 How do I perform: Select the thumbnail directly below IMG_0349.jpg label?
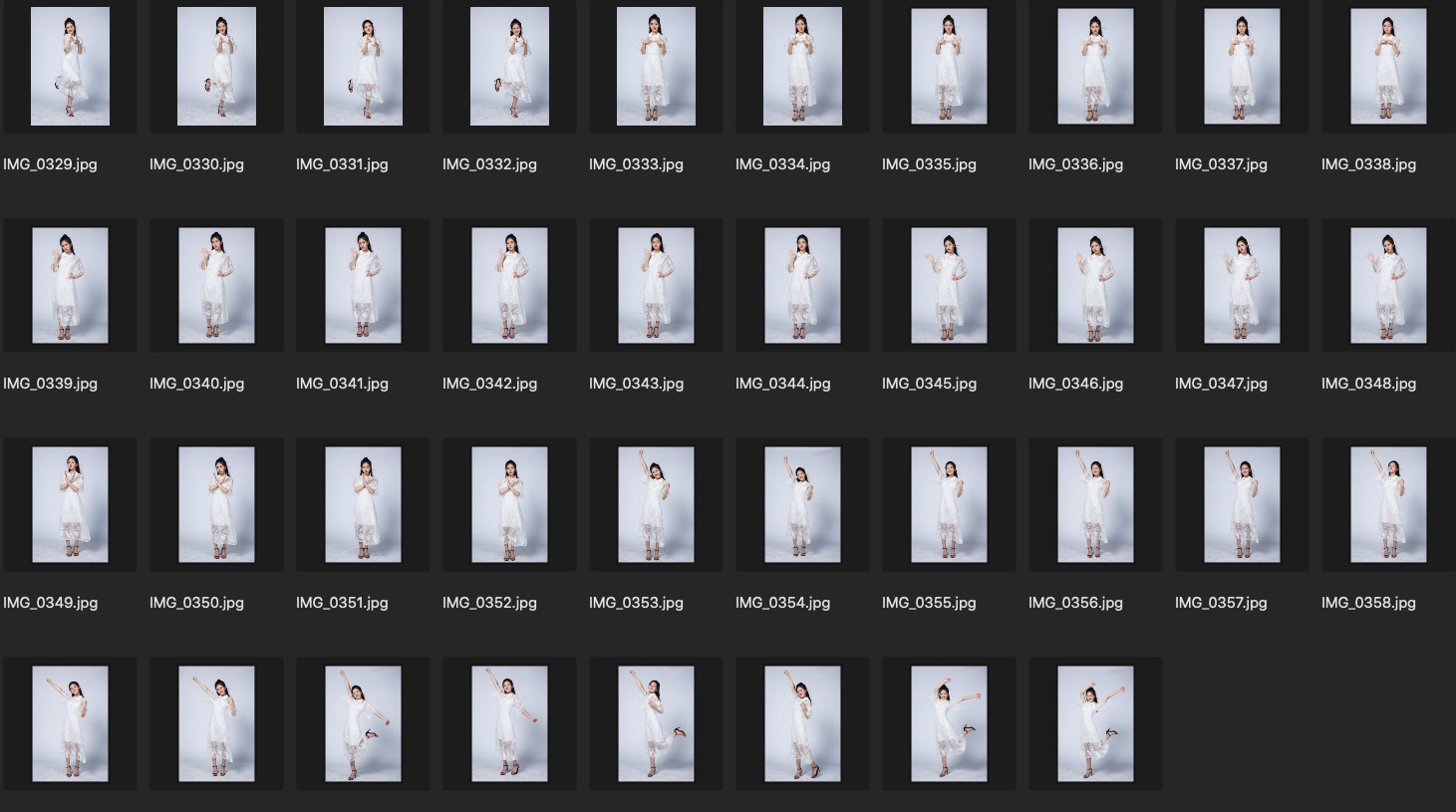70,723
